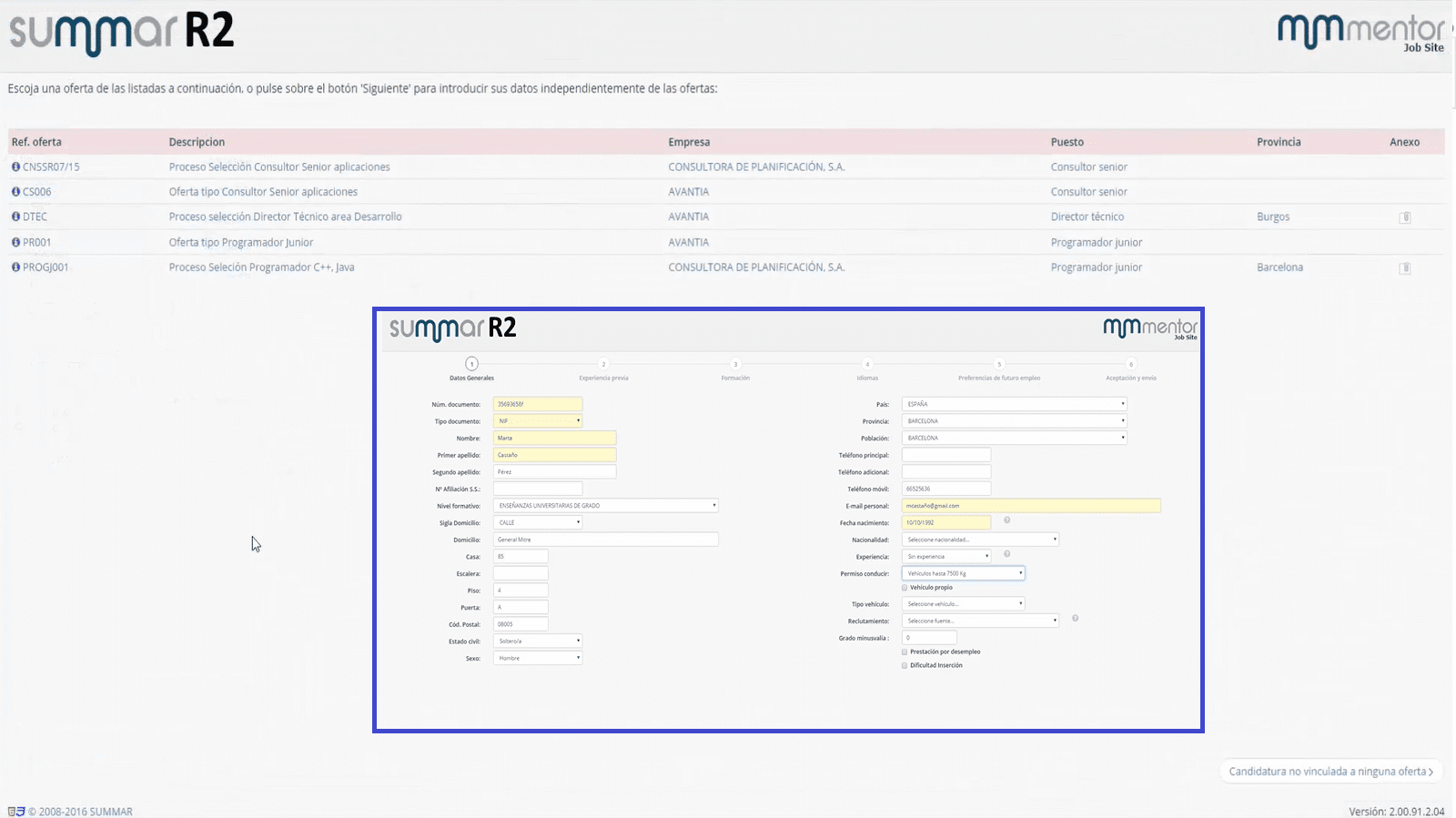
Task: Switch to the Idiomas step
Action: coord(867,369)
